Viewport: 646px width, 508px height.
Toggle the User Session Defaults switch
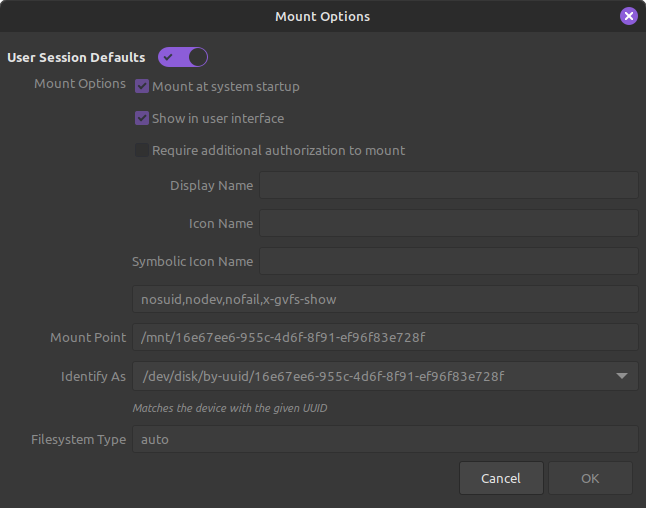pyautogui.click(x=183, y=57)
